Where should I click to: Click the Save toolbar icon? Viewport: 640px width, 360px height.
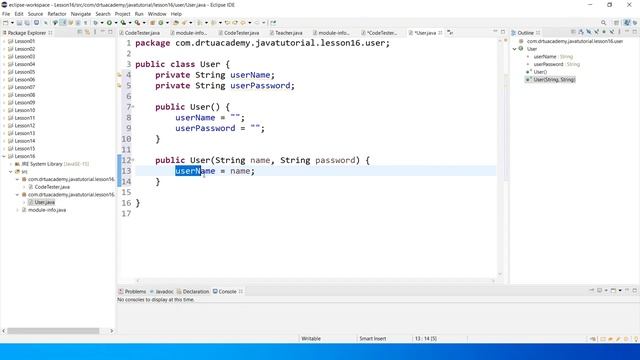19,23
